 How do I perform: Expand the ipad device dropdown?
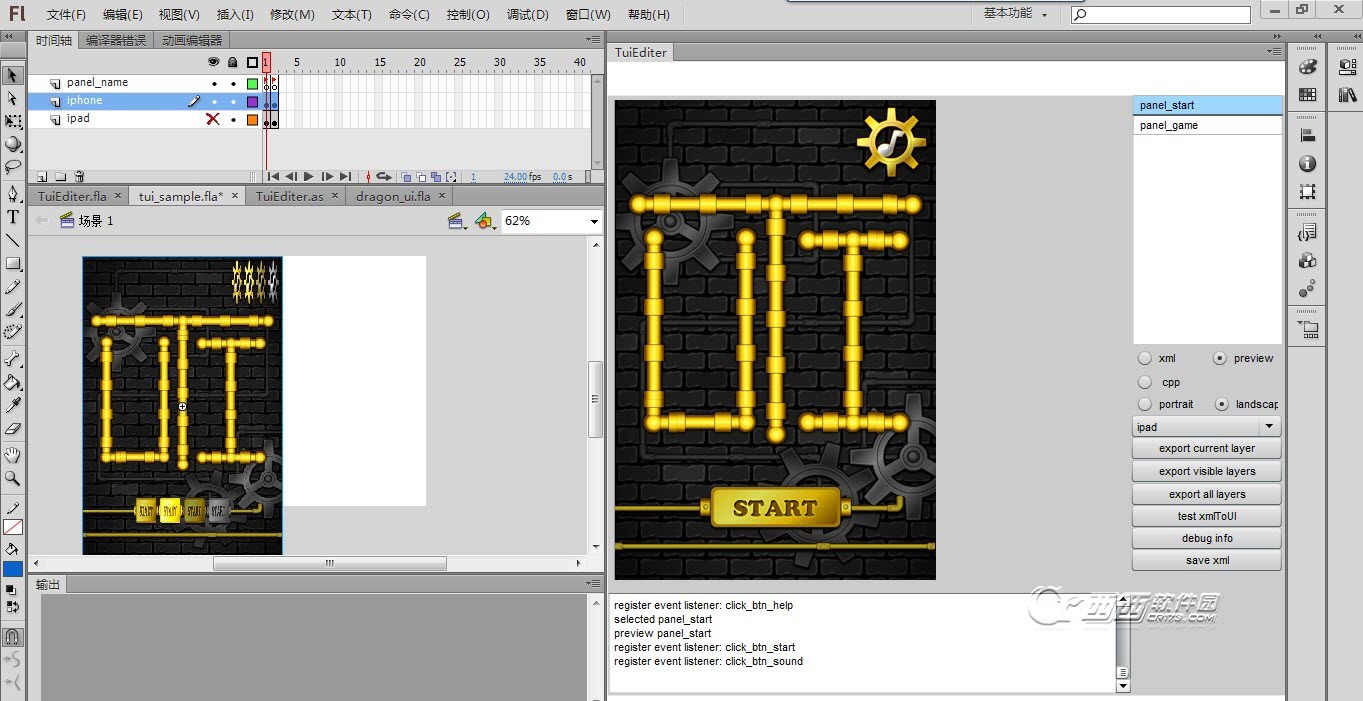pyautogui.click(x=1269, y=427)
